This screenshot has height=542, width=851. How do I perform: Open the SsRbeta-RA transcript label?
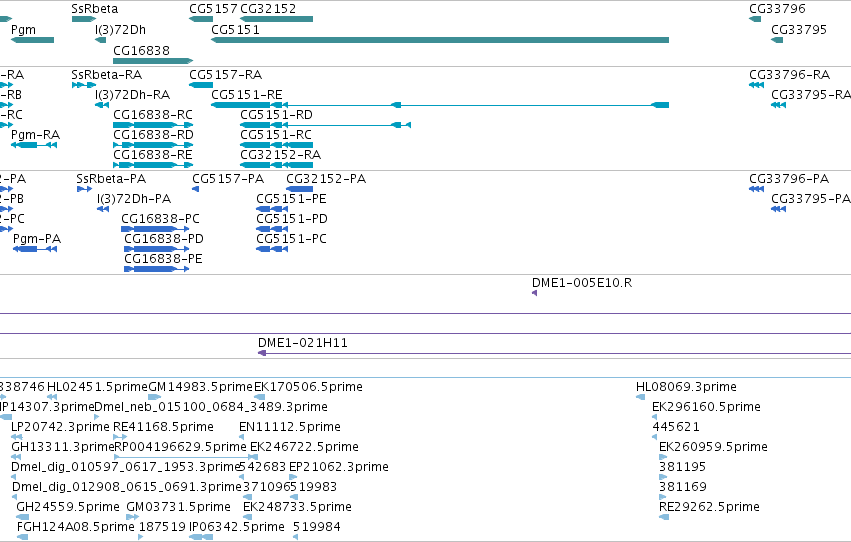(106, 75)
